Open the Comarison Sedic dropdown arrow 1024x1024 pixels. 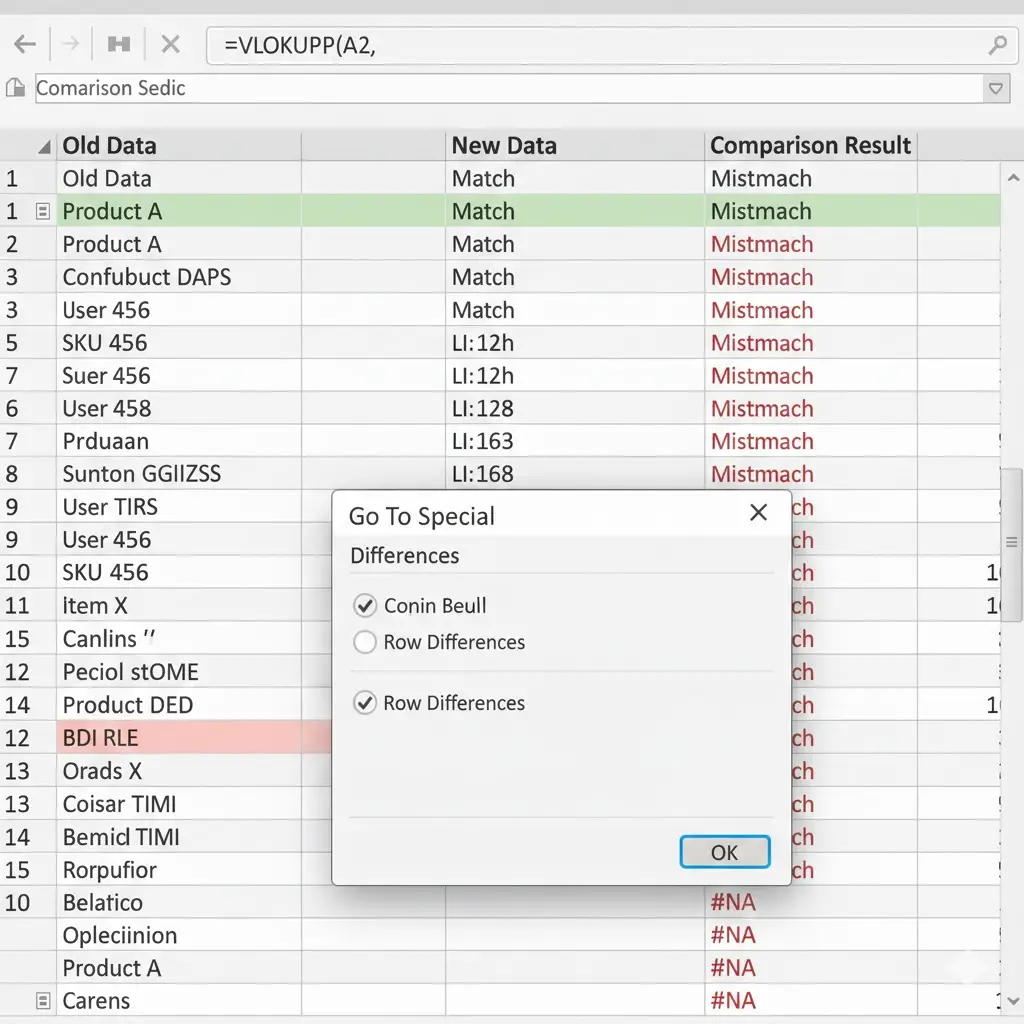[x=996, y=88]
